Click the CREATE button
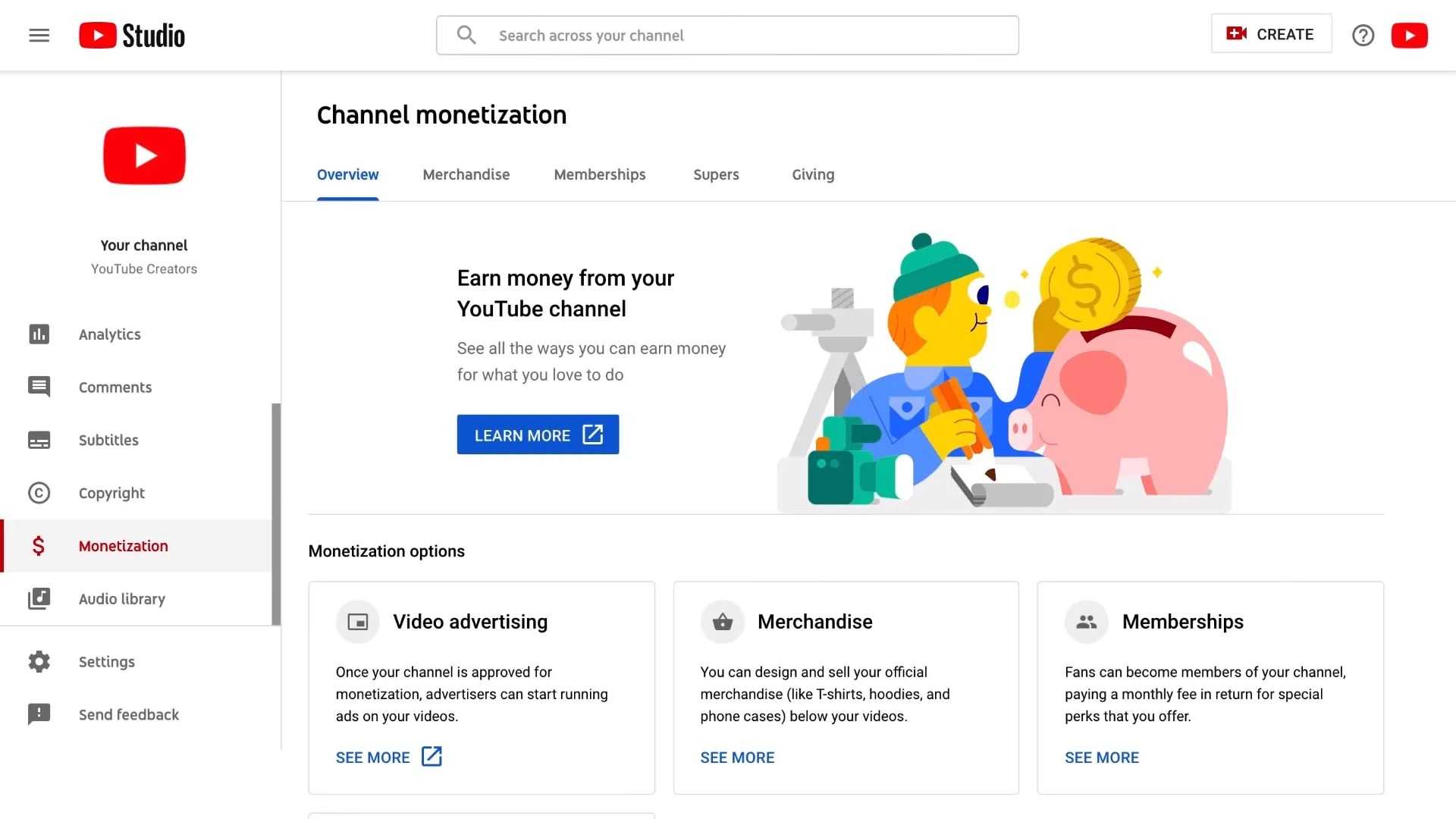This screenshot has width=1456, height=819. click(1271, 34)
